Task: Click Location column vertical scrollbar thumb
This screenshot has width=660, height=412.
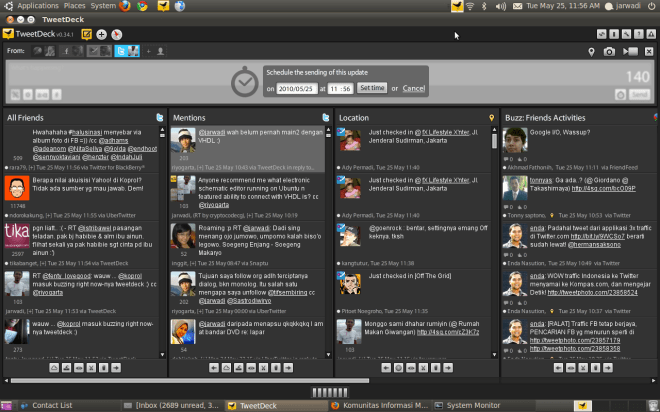Action: coord(494,141)
